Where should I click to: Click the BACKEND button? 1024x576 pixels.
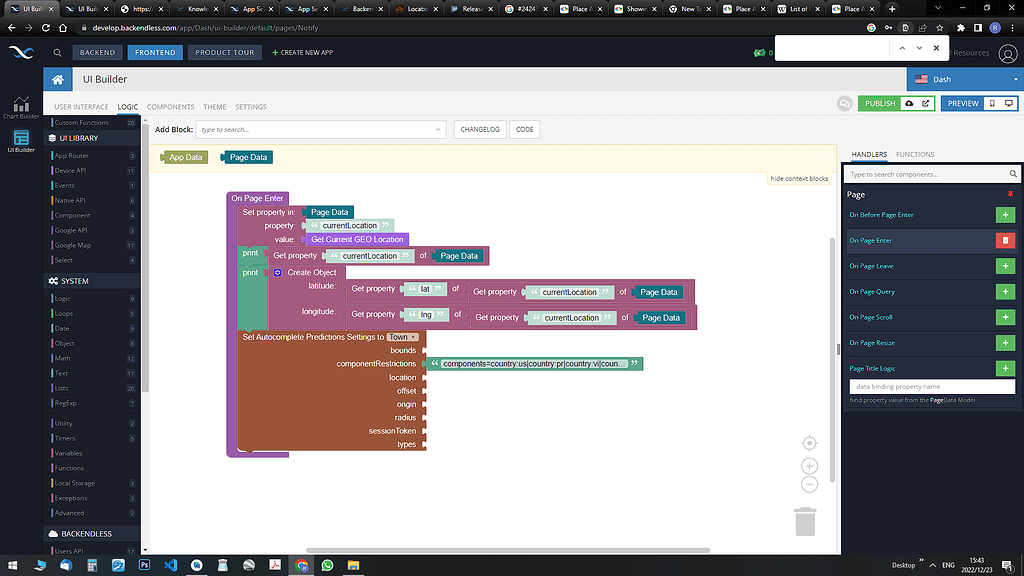(x=97, y=52)
